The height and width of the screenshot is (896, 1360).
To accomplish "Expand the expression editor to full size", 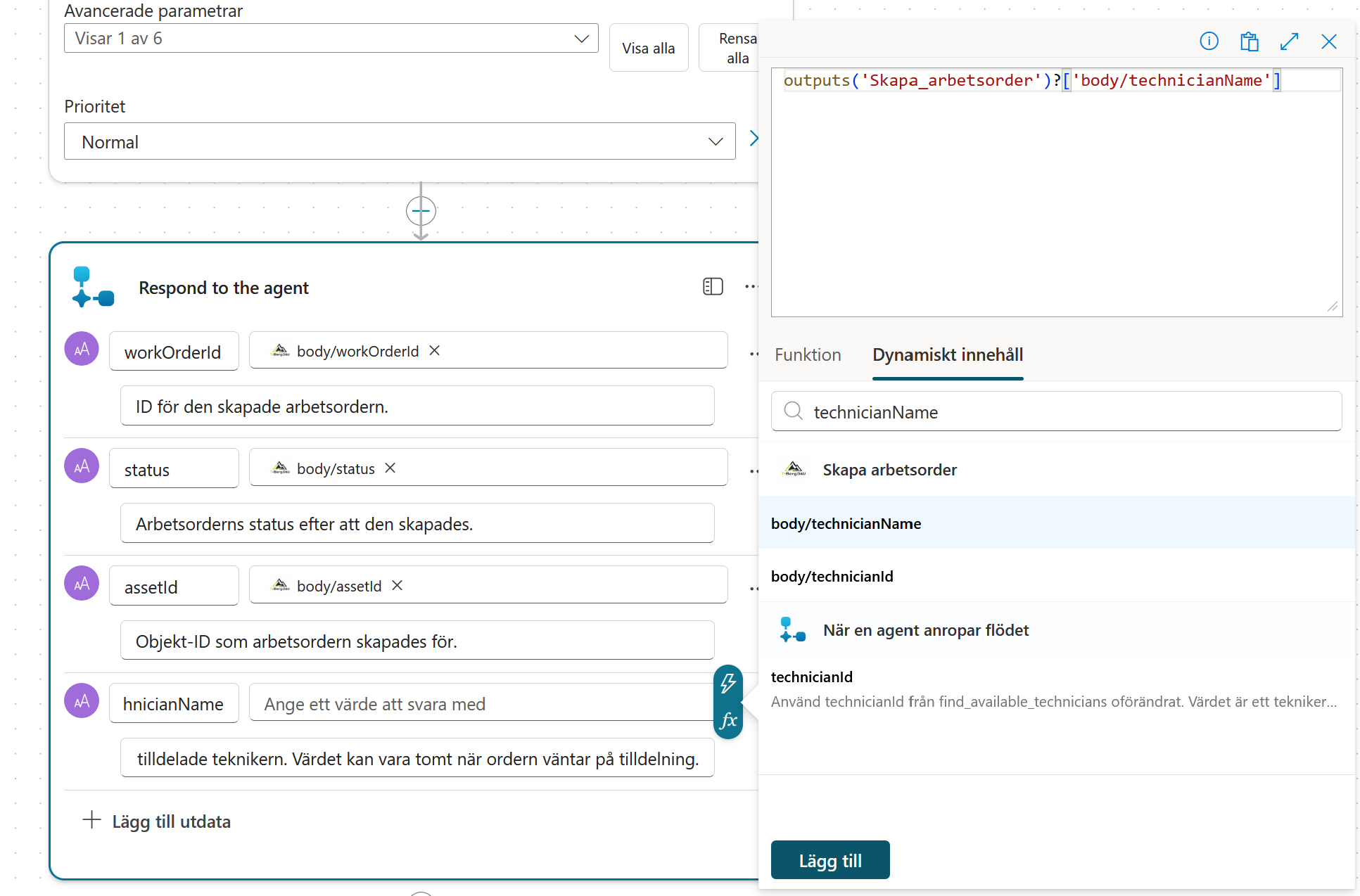I will (x=1289, y=41).
